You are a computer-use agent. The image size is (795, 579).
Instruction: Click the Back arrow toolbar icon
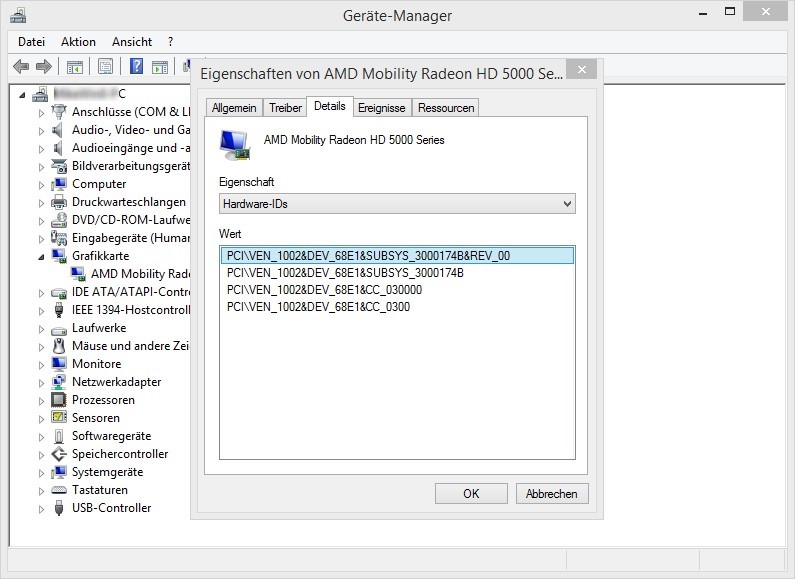click(21, 66)
